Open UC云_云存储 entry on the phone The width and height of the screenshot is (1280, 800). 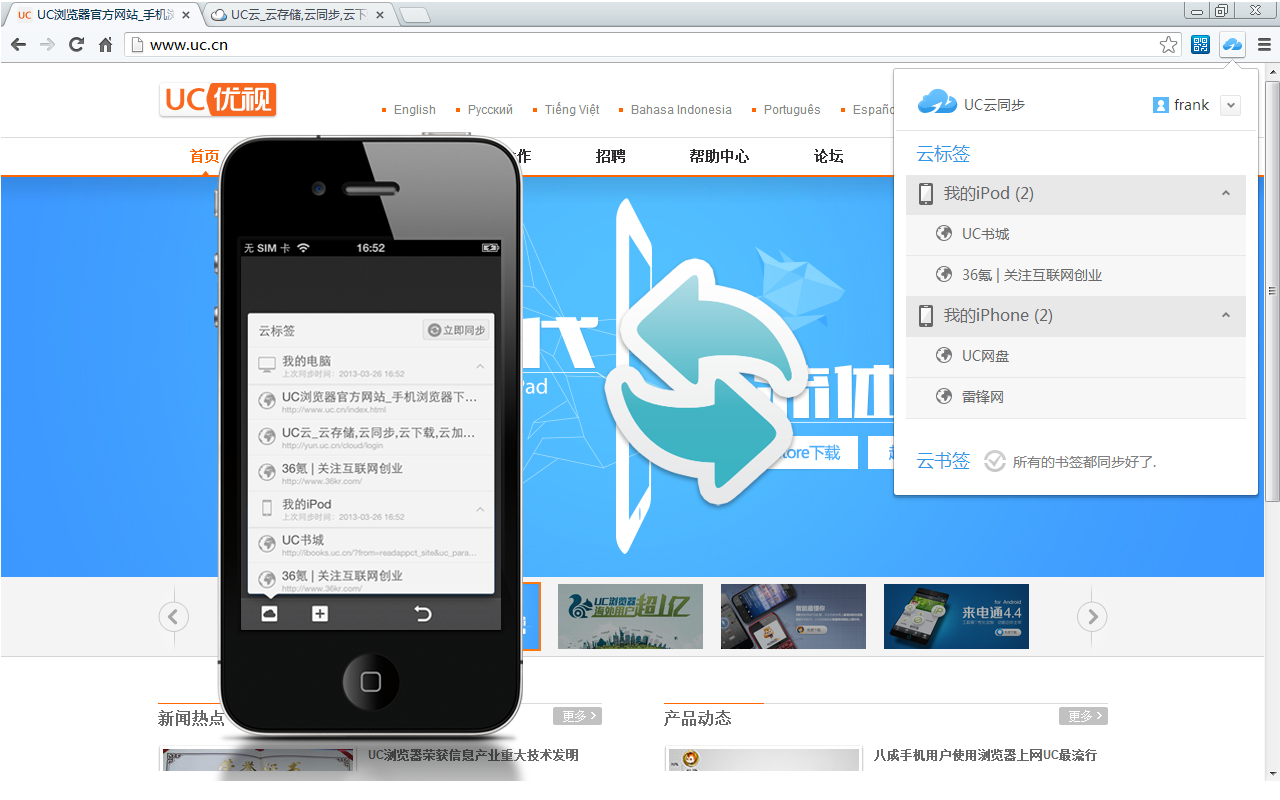click(371, 437)
